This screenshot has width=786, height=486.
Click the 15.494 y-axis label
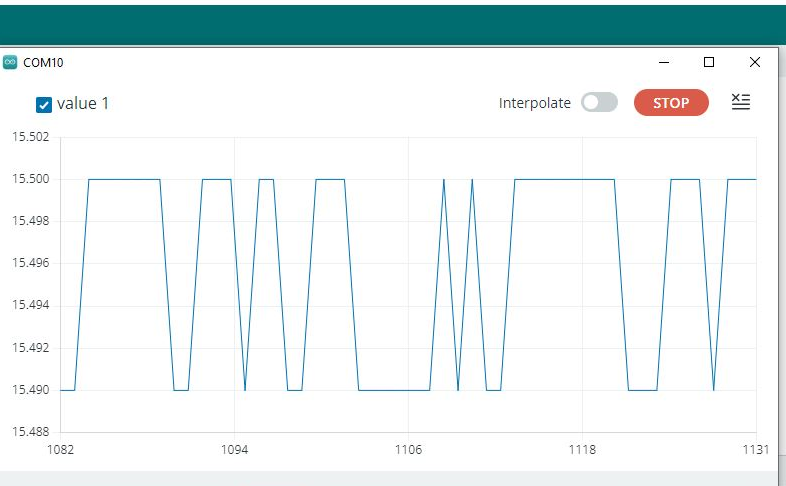pyautogui.click(x=31, y=305)
